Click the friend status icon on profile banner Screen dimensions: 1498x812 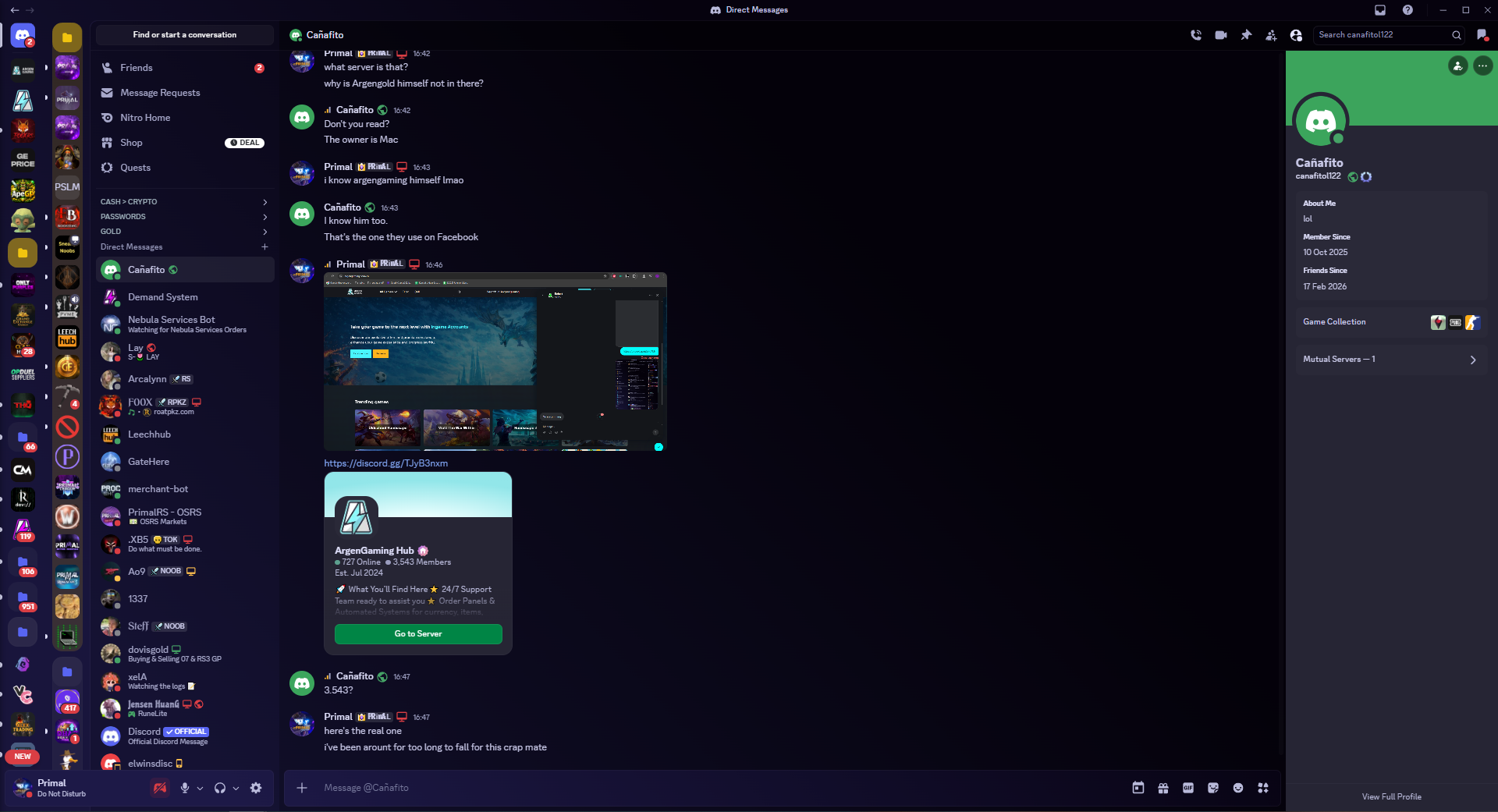1457,66
